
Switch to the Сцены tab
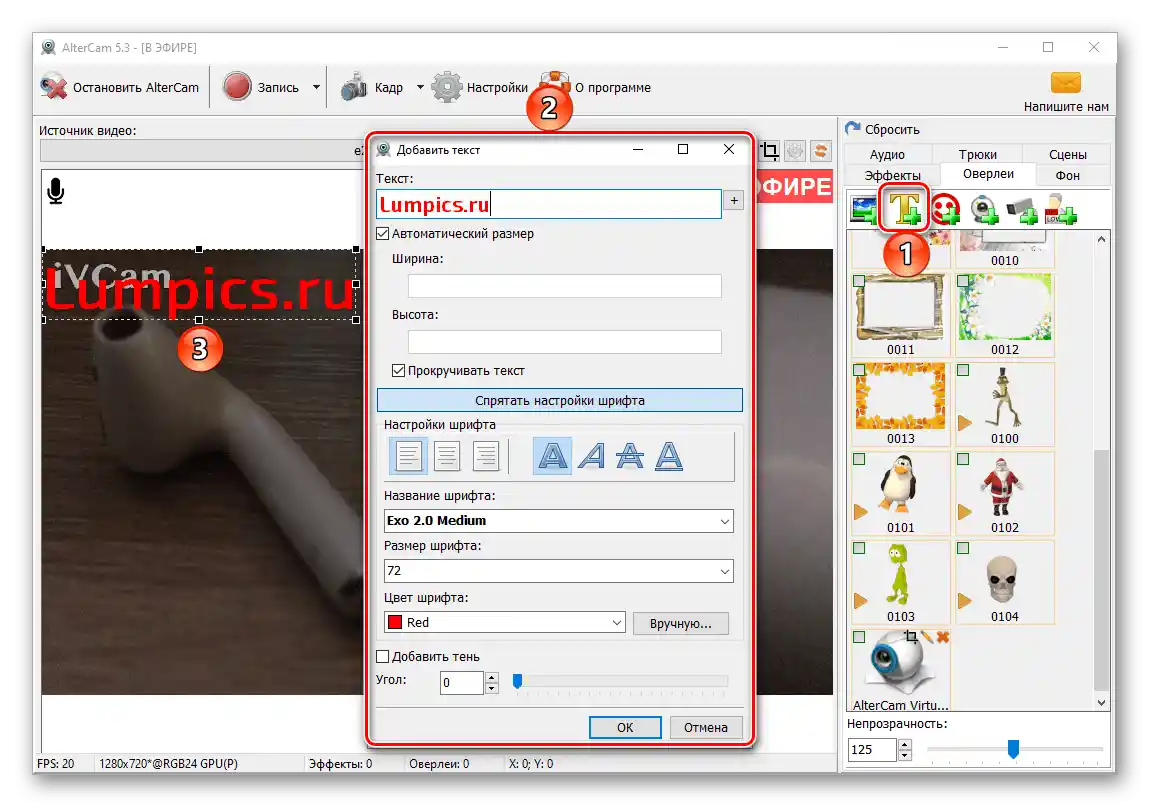point(1067,155)
